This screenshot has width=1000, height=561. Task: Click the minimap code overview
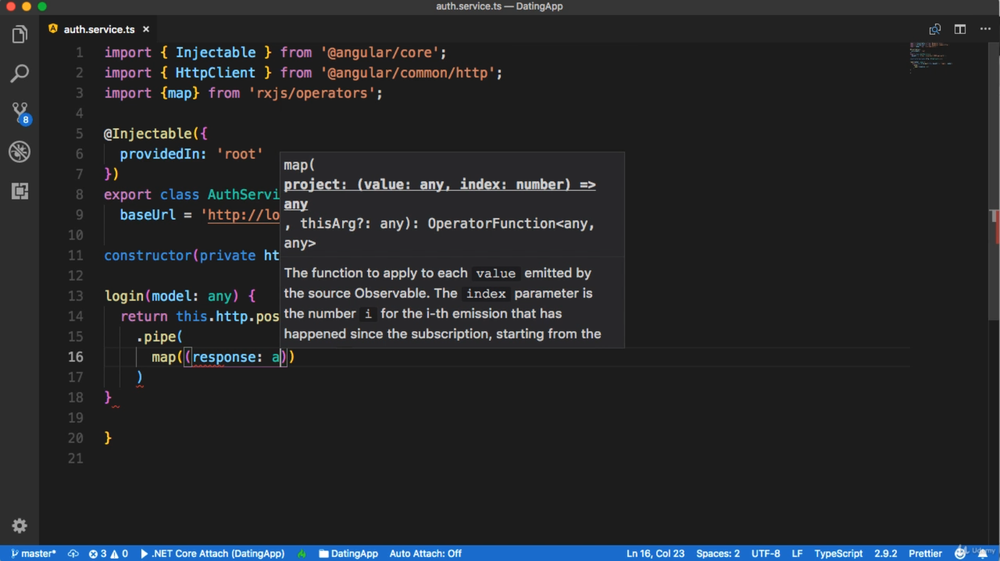click(x=931, y=56)
